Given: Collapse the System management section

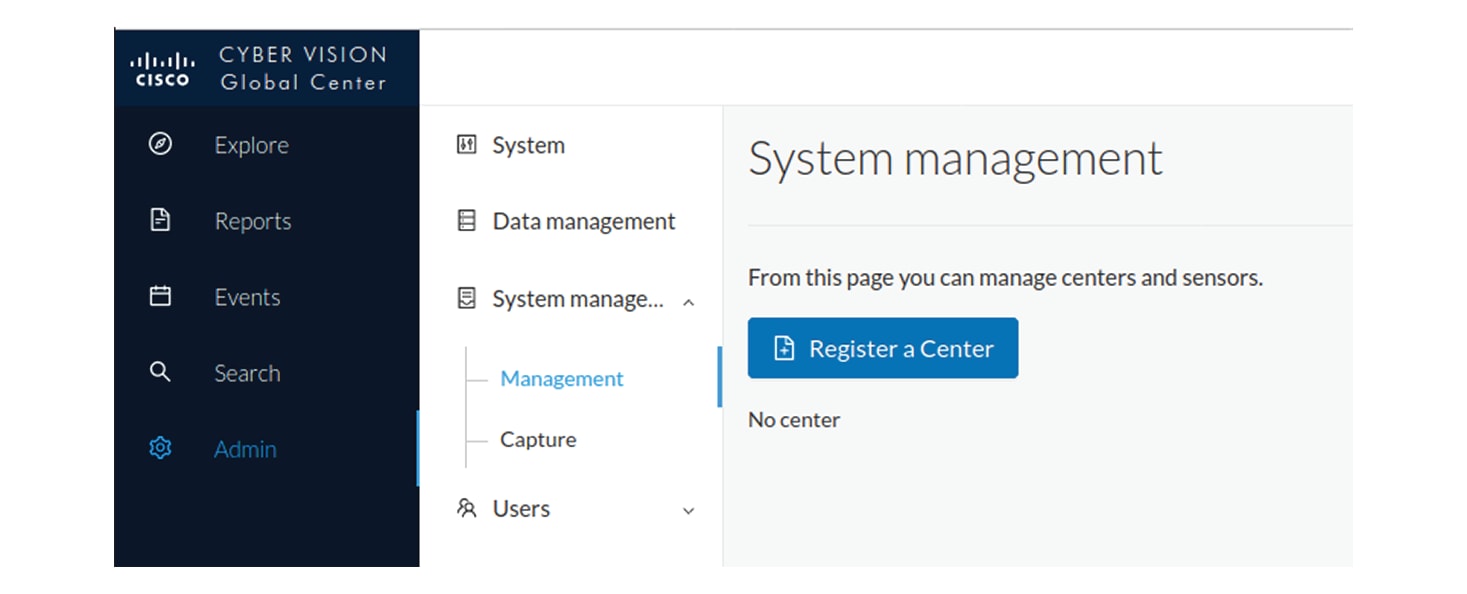Looking at the screenshot, I should [x=687, y=299].
